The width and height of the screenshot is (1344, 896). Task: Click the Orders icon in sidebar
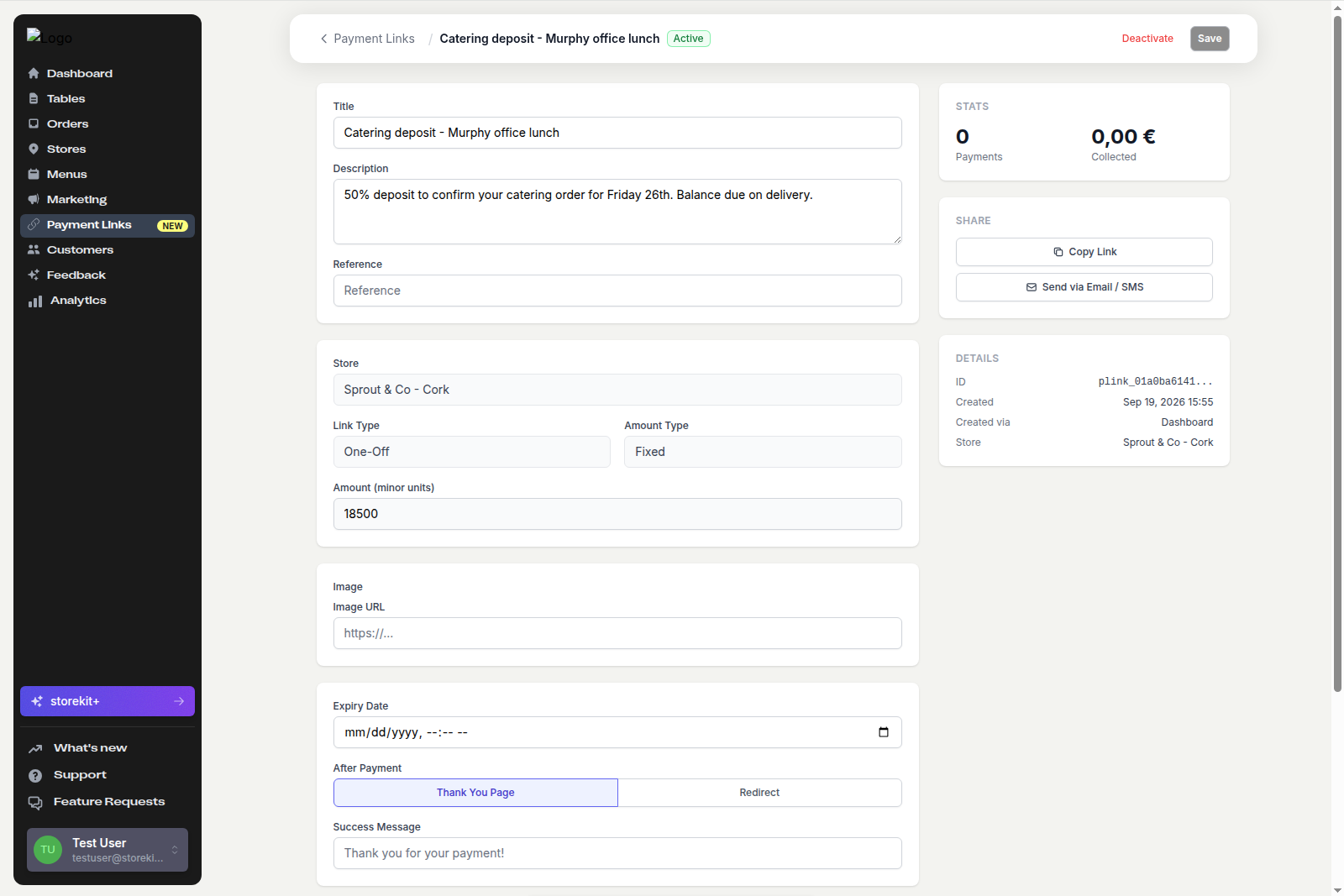(34, 124)
